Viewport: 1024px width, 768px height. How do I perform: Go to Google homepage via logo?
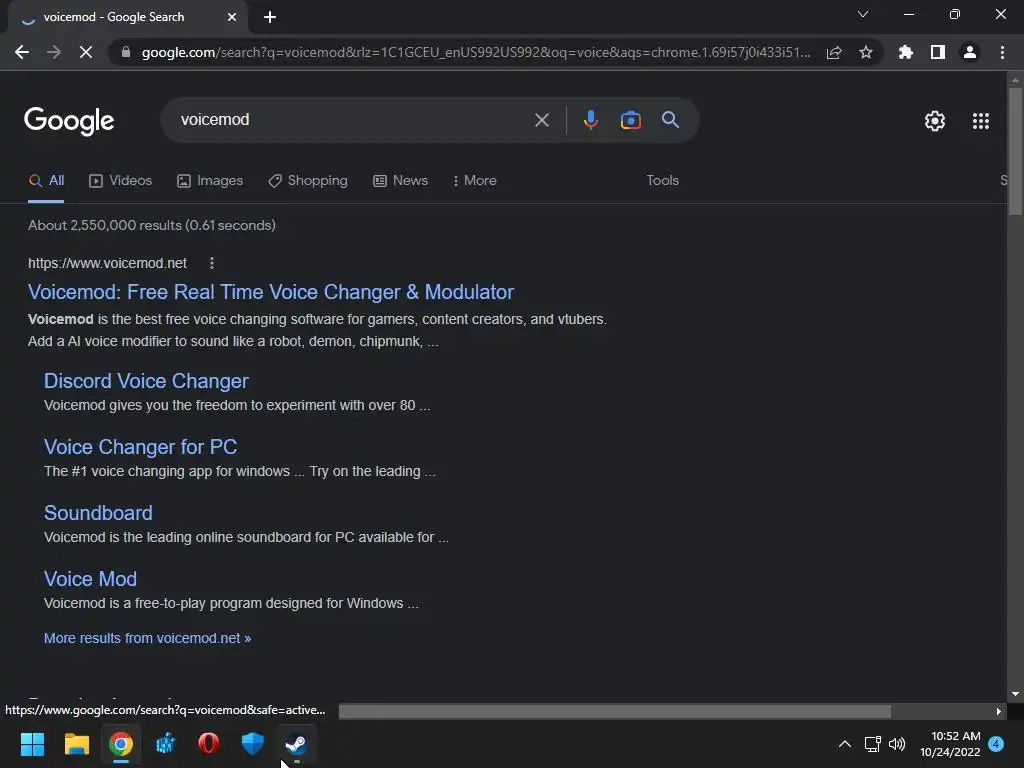point(69,121)
